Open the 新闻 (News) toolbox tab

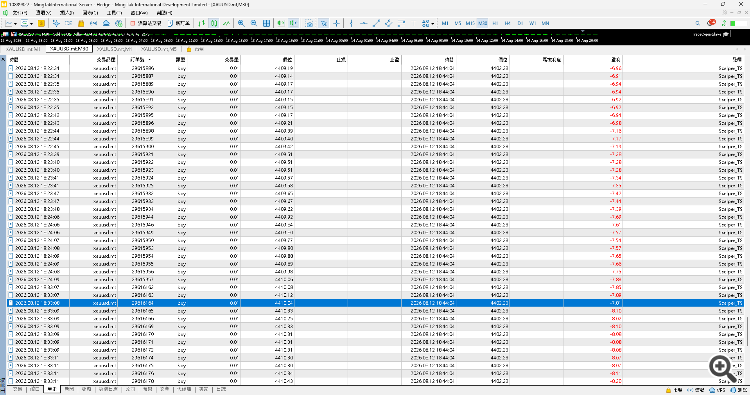(69, 389)
